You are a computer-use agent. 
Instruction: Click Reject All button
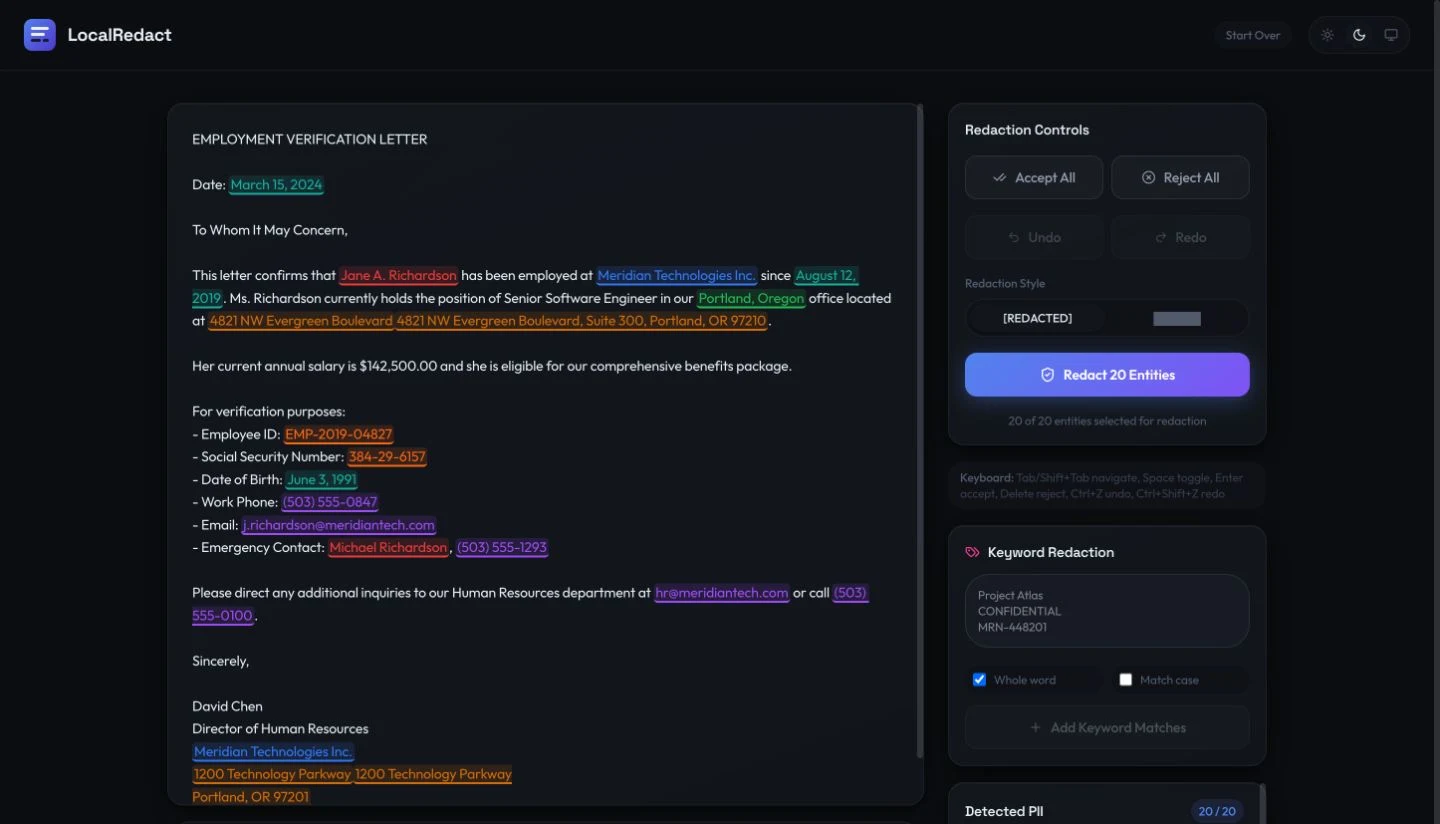click(x=1180, y=178)
